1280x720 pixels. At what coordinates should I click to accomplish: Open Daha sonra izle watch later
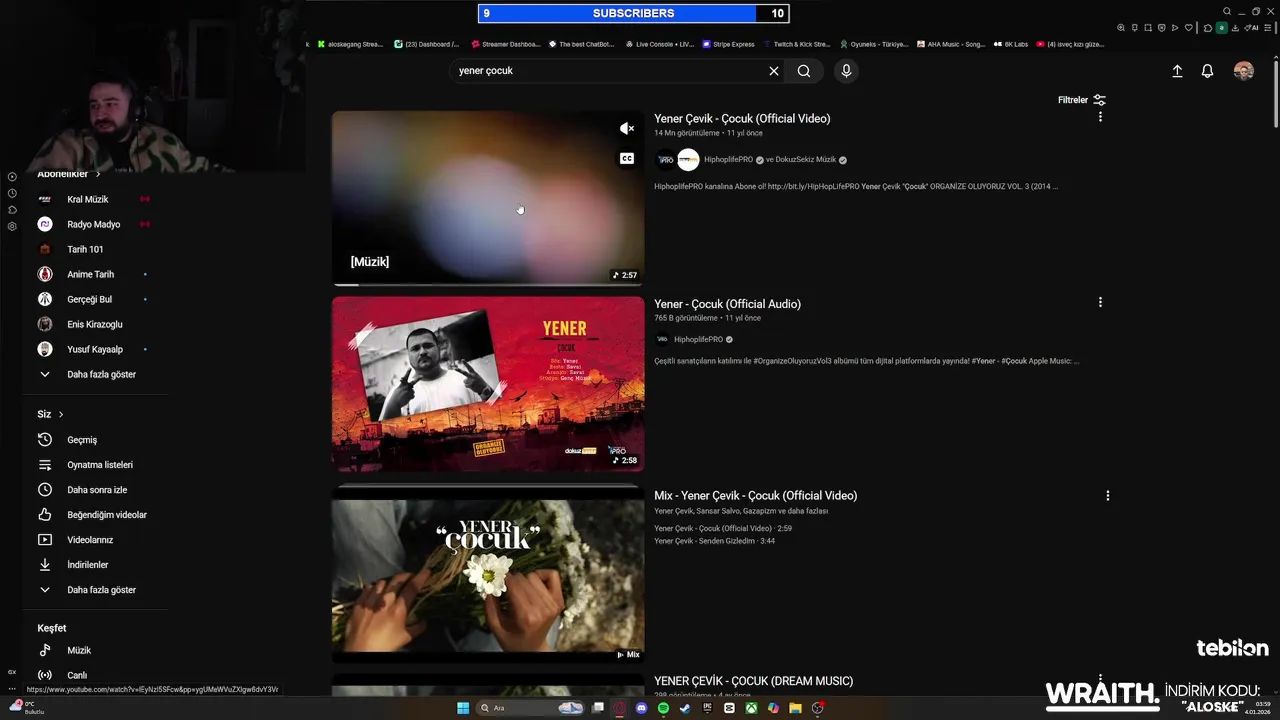click(95, 490)
